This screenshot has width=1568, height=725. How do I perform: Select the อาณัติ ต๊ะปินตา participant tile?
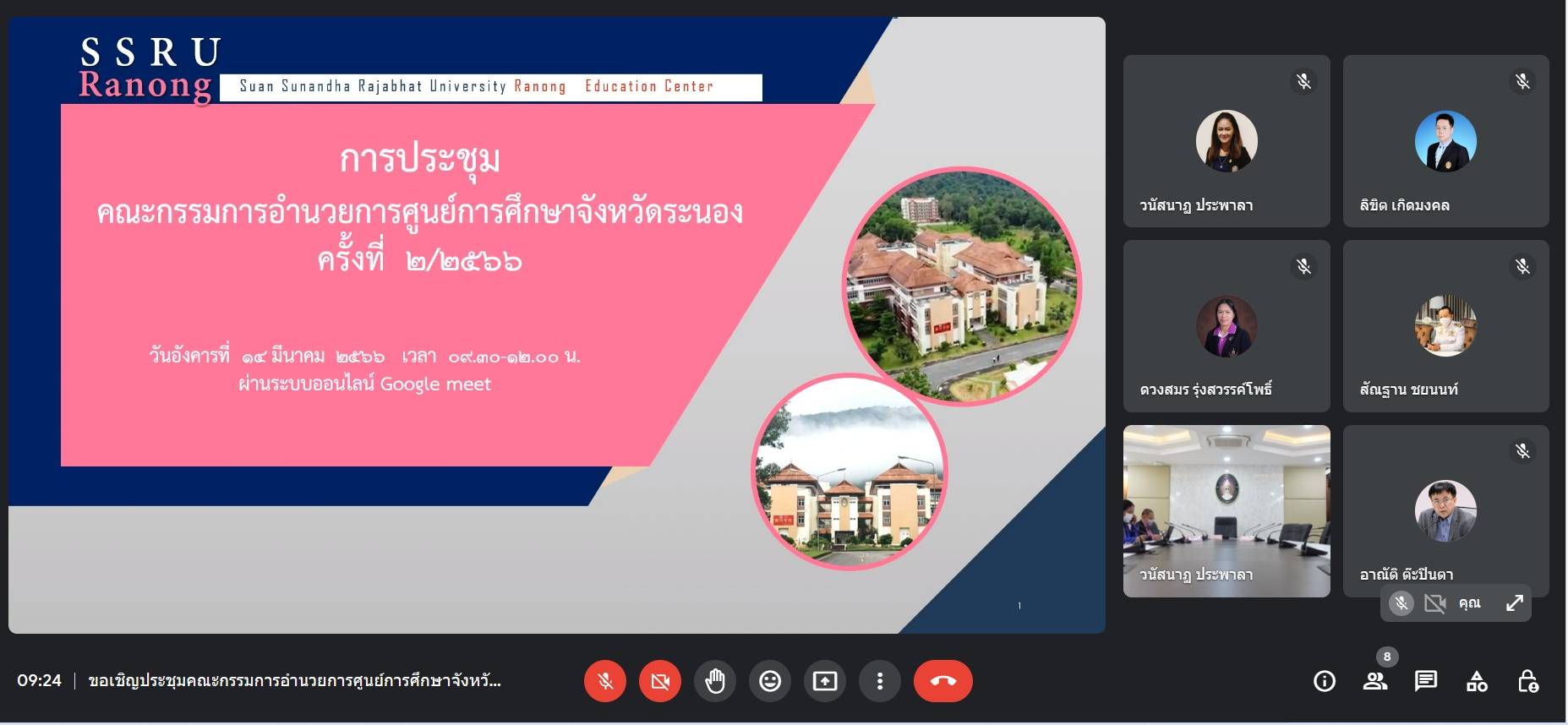(1445, 510)
